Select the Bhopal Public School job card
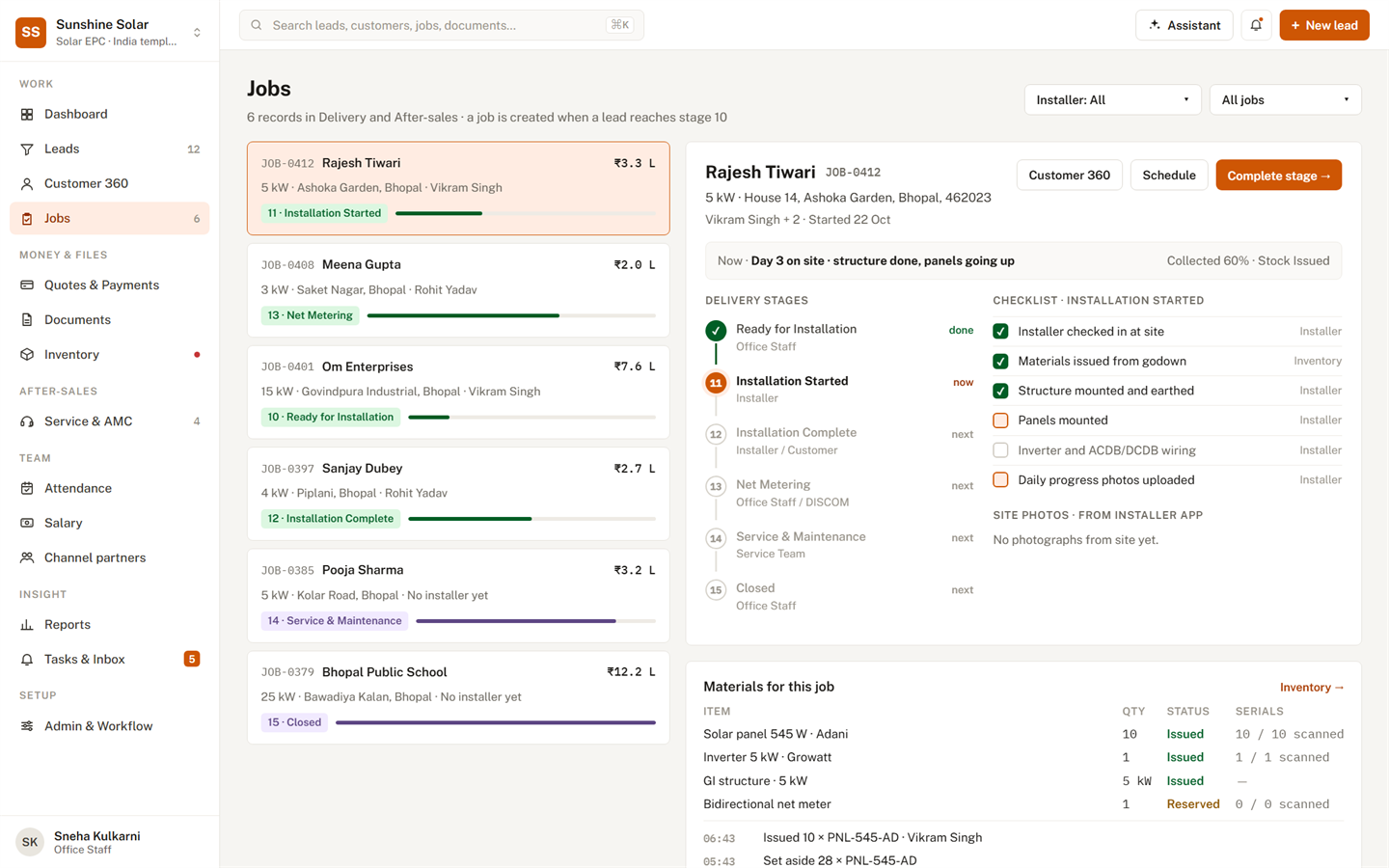 click(x=458, y=697)
